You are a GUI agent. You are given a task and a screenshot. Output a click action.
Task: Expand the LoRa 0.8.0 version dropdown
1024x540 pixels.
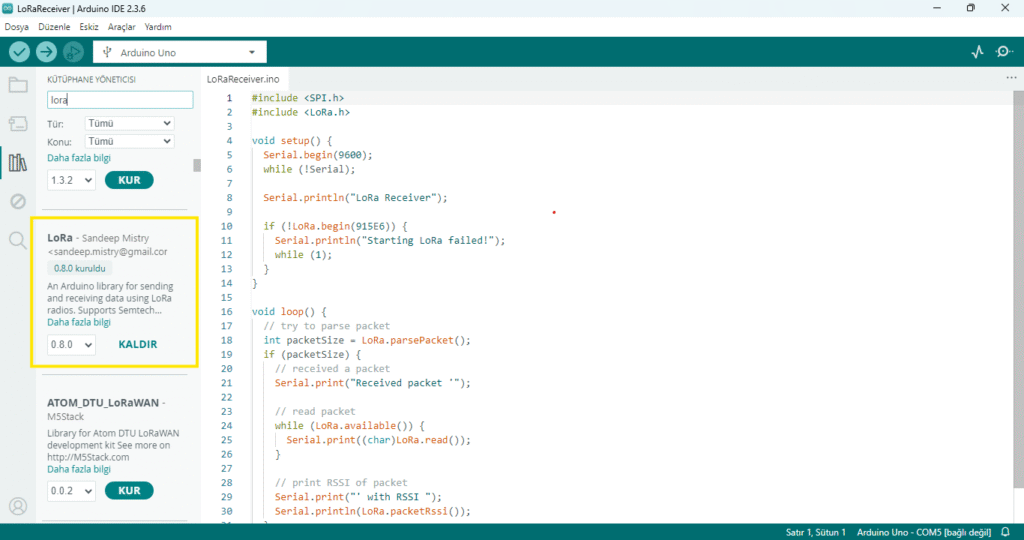71,345
